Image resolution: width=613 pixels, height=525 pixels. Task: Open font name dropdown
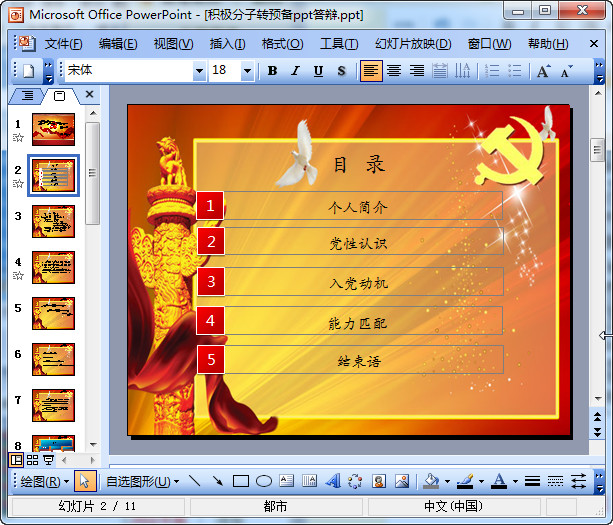199,71
